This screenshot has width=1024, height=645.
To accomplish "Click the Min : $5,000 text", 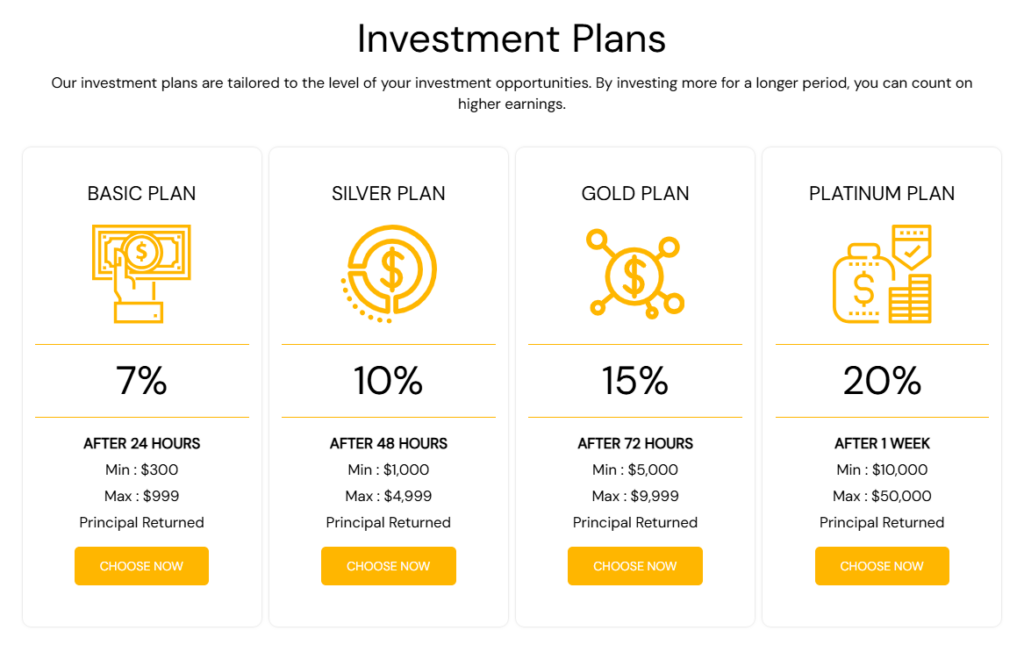I will click(x=635, y=470).
